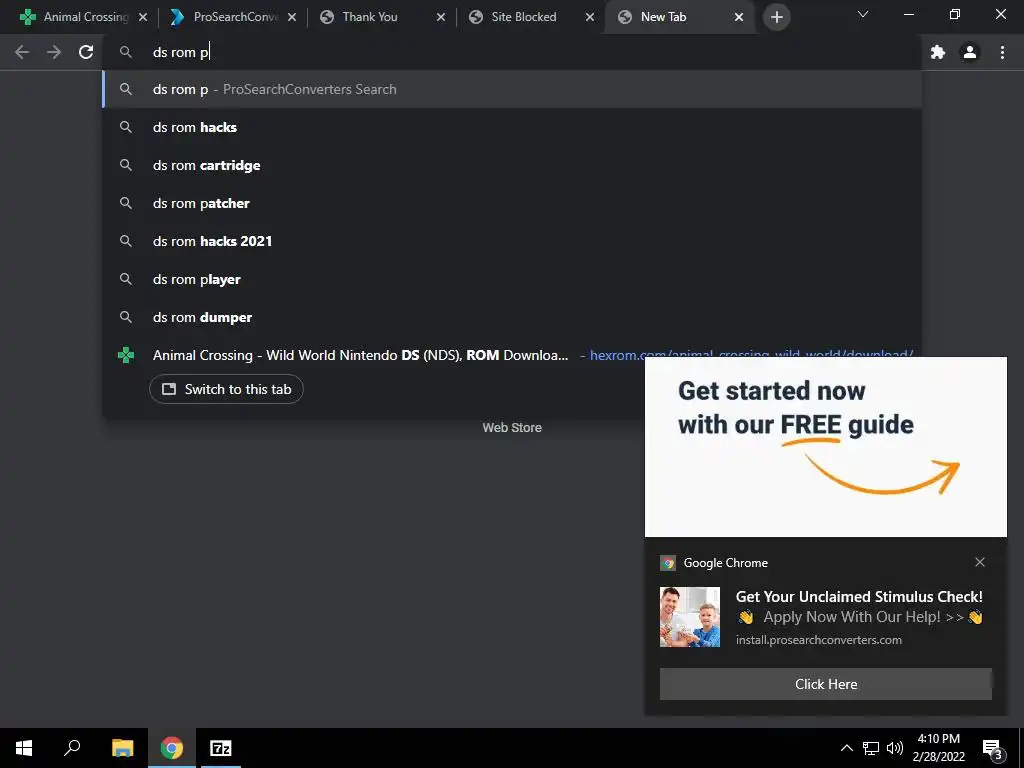Close the Animal Crossing tab

pyautogui.click(x=143, y=18)
